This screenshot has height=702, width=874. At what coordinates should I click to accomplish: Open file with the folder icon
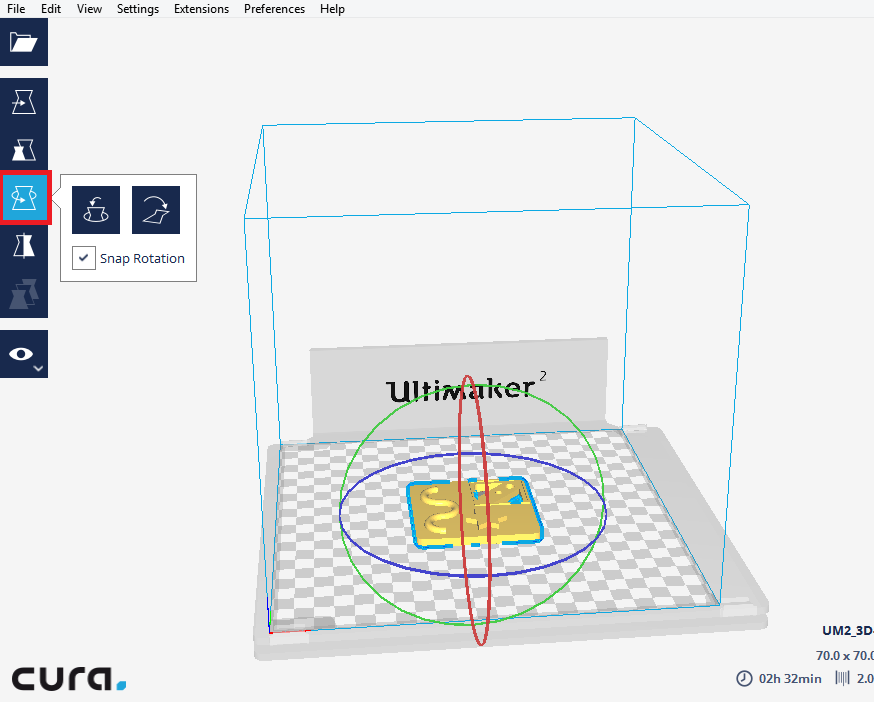24,42
